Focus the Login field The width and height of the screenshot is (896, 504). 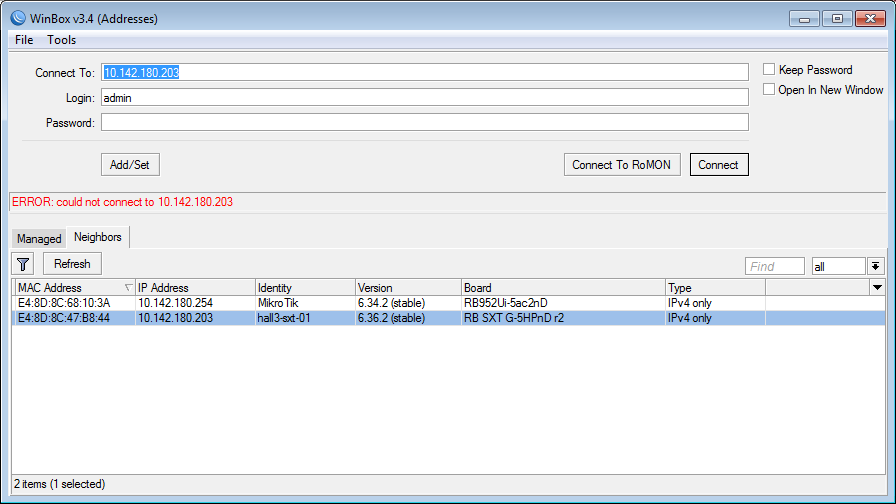click(425, 97)
